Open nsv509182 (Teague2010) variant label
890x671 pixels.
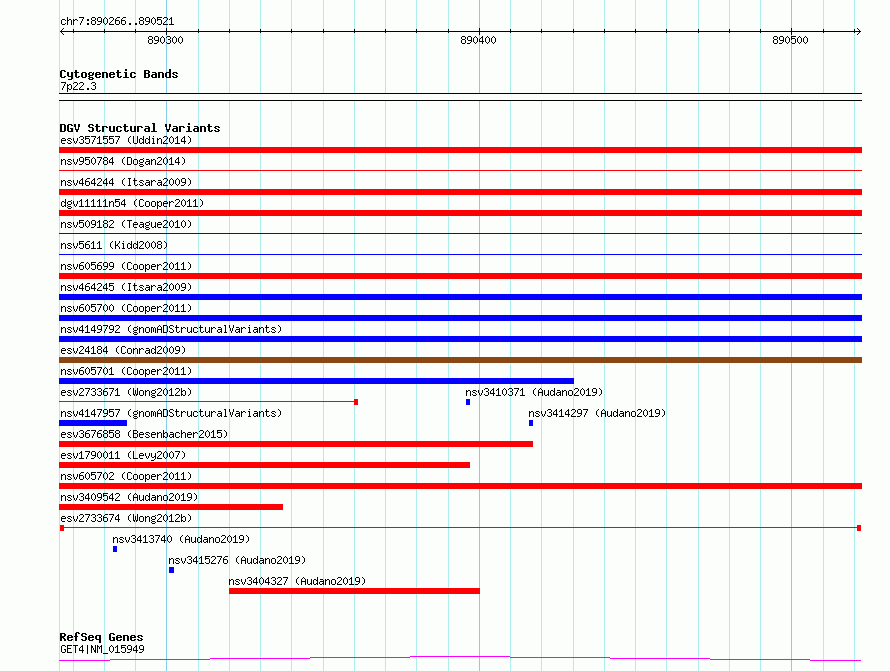(126, 224)
